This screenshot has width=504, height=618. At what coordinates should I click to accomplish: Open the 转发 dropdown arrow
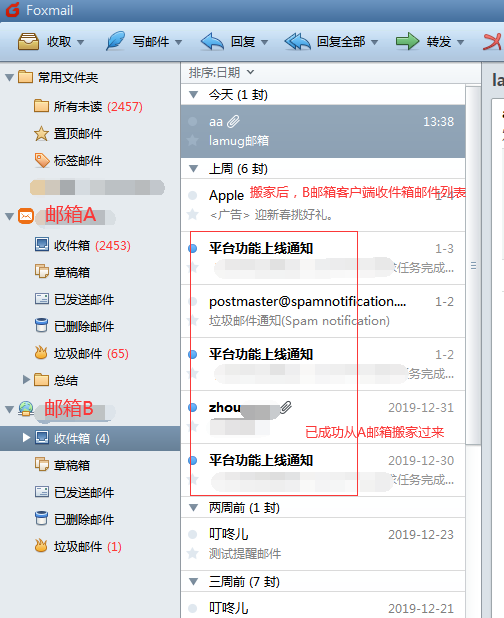click(460, 42)
